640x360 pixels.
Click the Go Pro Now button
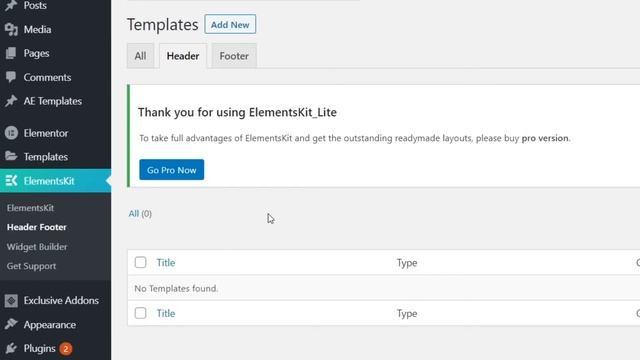pos(171,170)
